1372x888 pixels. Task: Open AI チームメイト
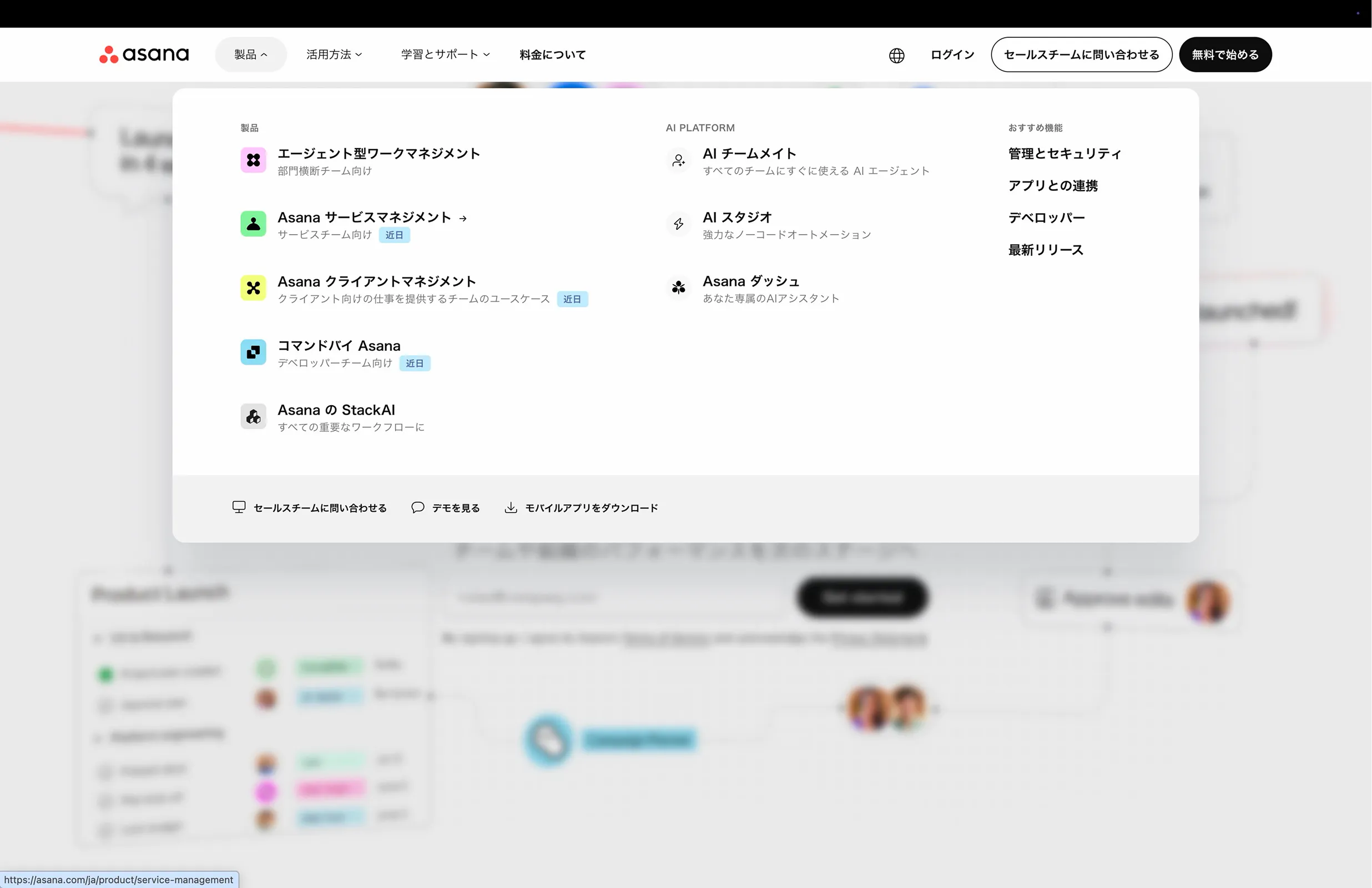pyautogui.click(x=749, y=154)
